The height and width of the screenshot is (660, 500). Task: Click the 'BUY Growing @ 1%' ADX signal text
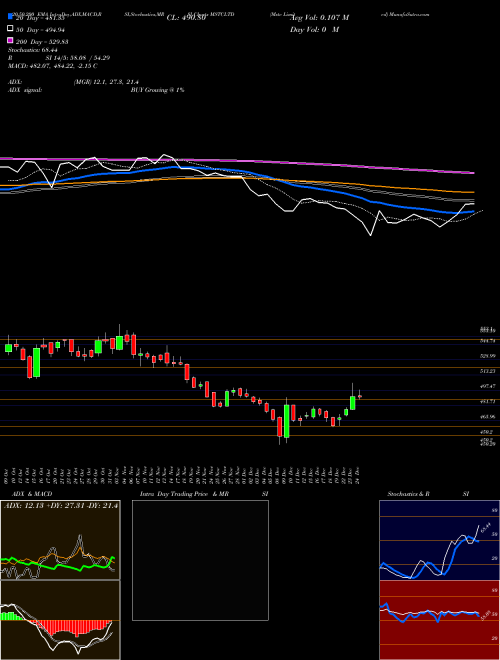157,90
